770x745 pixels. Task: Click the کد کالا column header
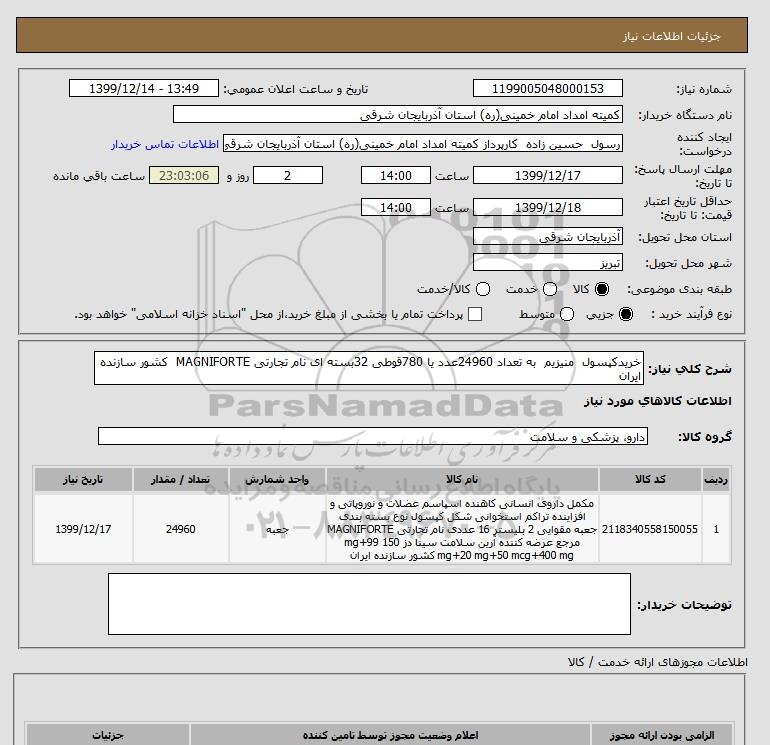tap(650, 479)
